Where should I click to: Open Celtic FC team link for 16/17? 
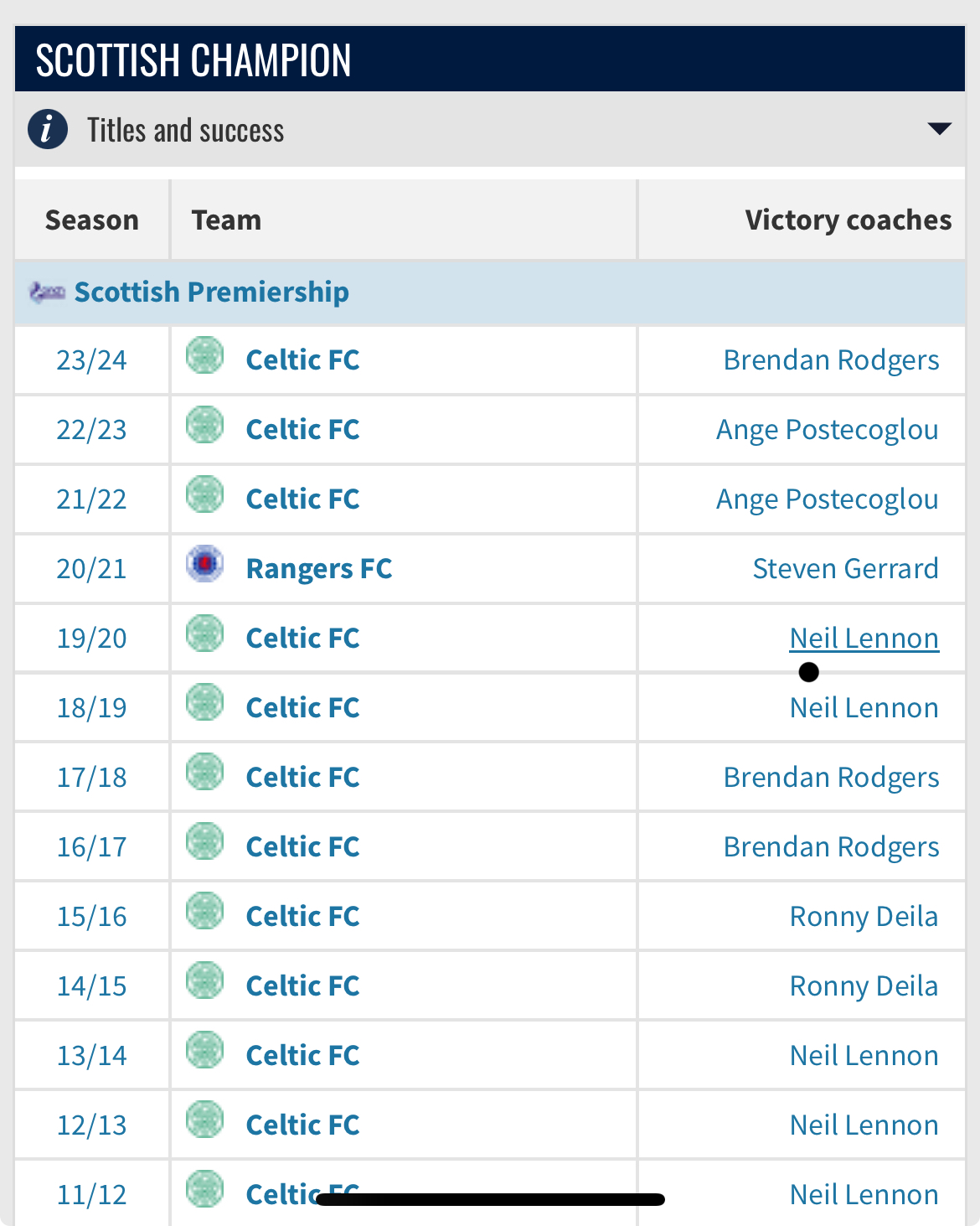302,847
